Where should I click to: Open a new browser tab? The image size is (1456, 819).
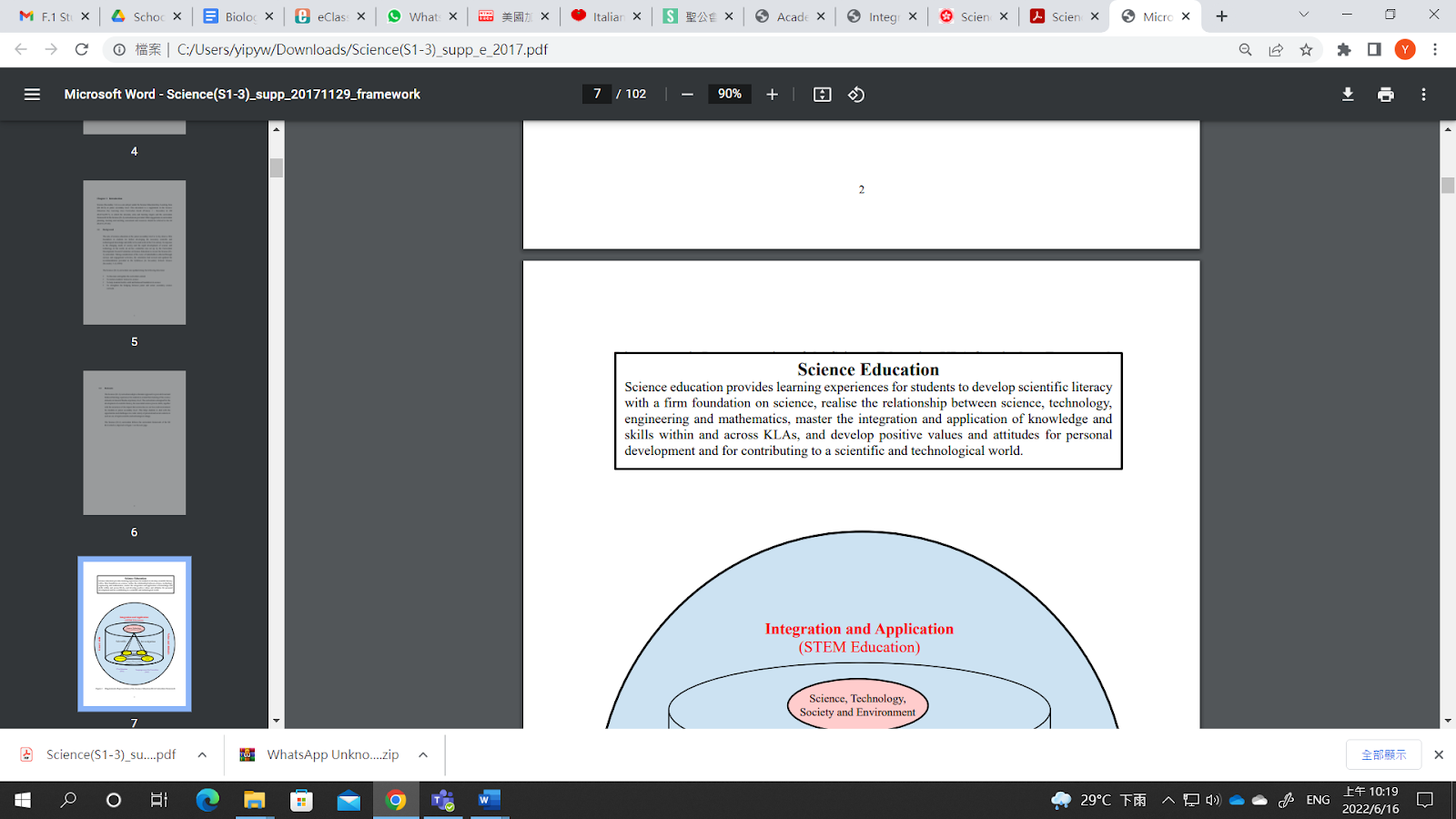[x=1222, y=16]
